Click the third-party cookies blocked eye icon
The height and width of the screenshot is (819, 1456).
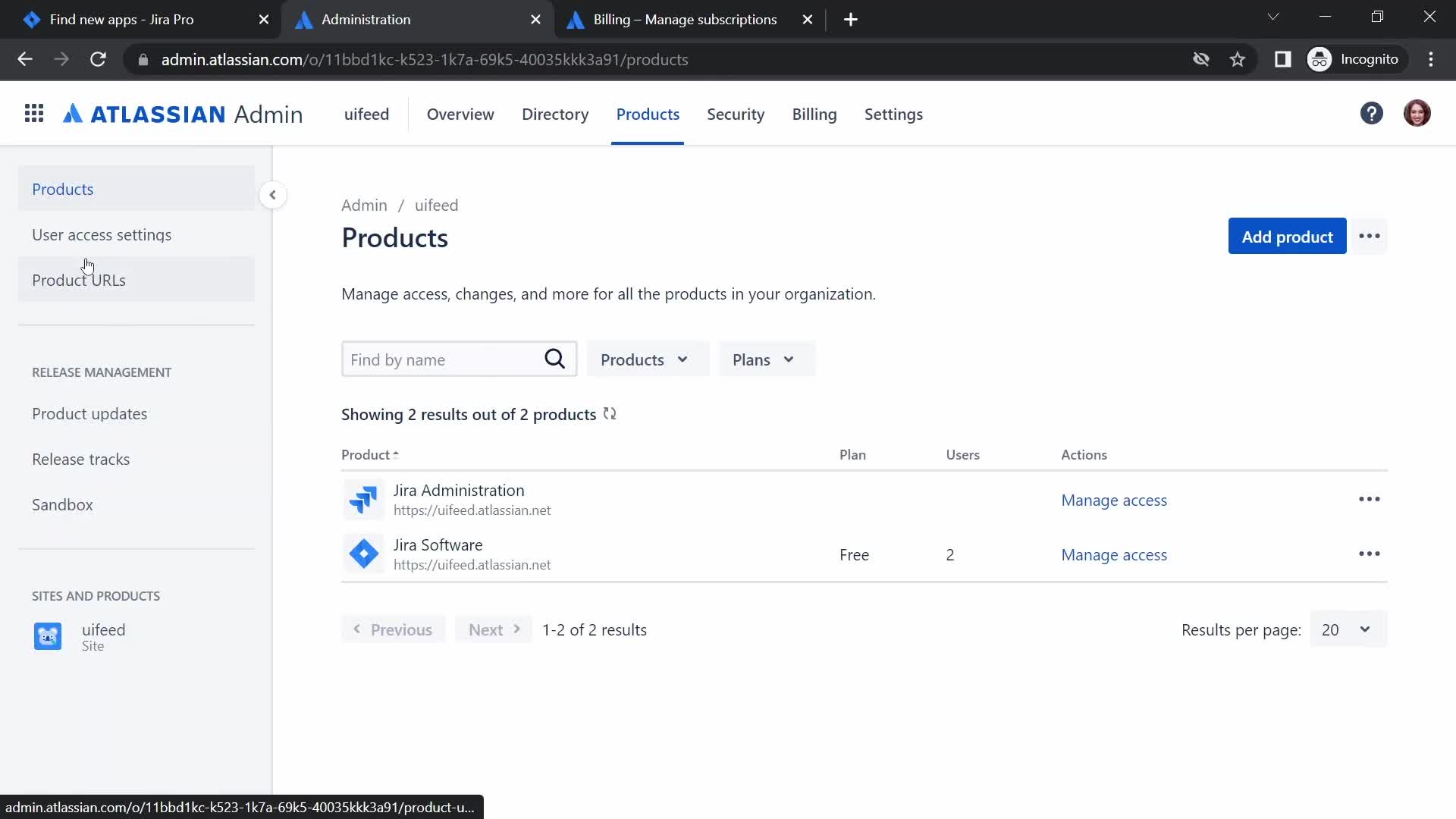pyautogui.click(x=1200, y=59)
